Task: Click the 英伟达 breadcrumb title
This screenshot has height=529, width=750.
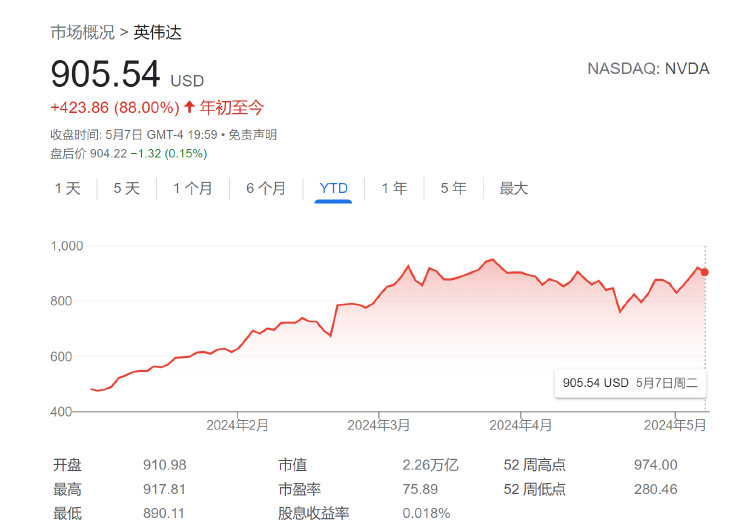Action: (x=158, y=33)
